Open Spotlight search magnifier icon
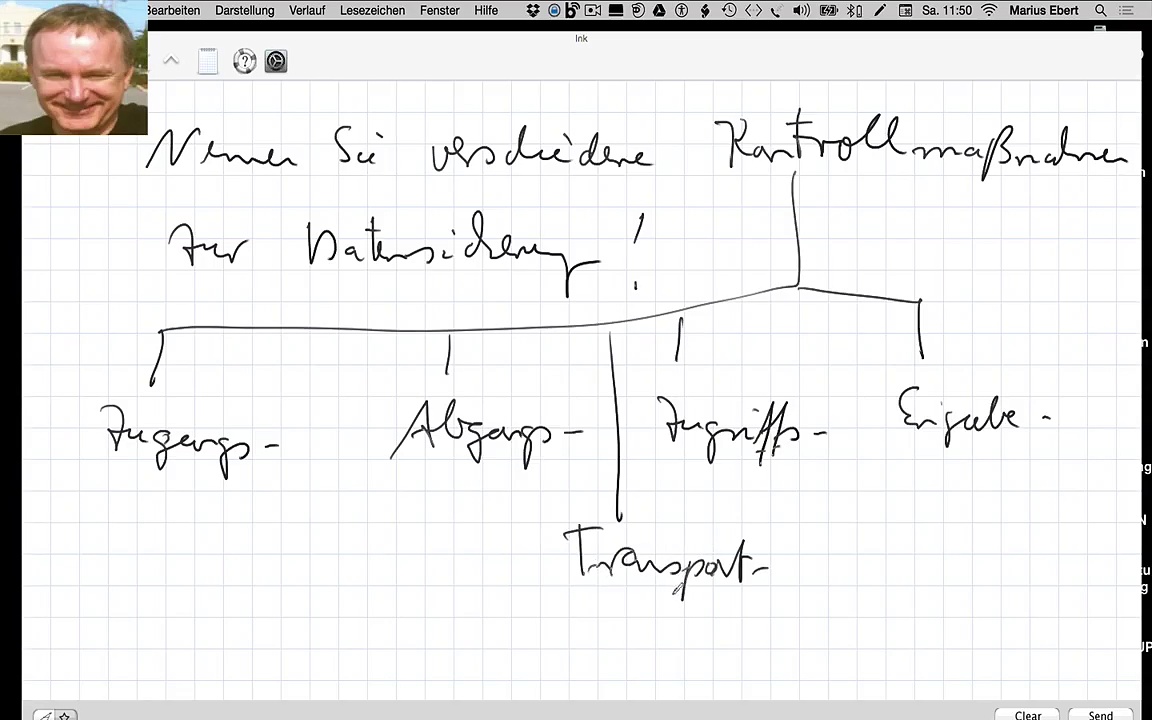This screenshot has height=720, width=1152. tap(1101, 10)
